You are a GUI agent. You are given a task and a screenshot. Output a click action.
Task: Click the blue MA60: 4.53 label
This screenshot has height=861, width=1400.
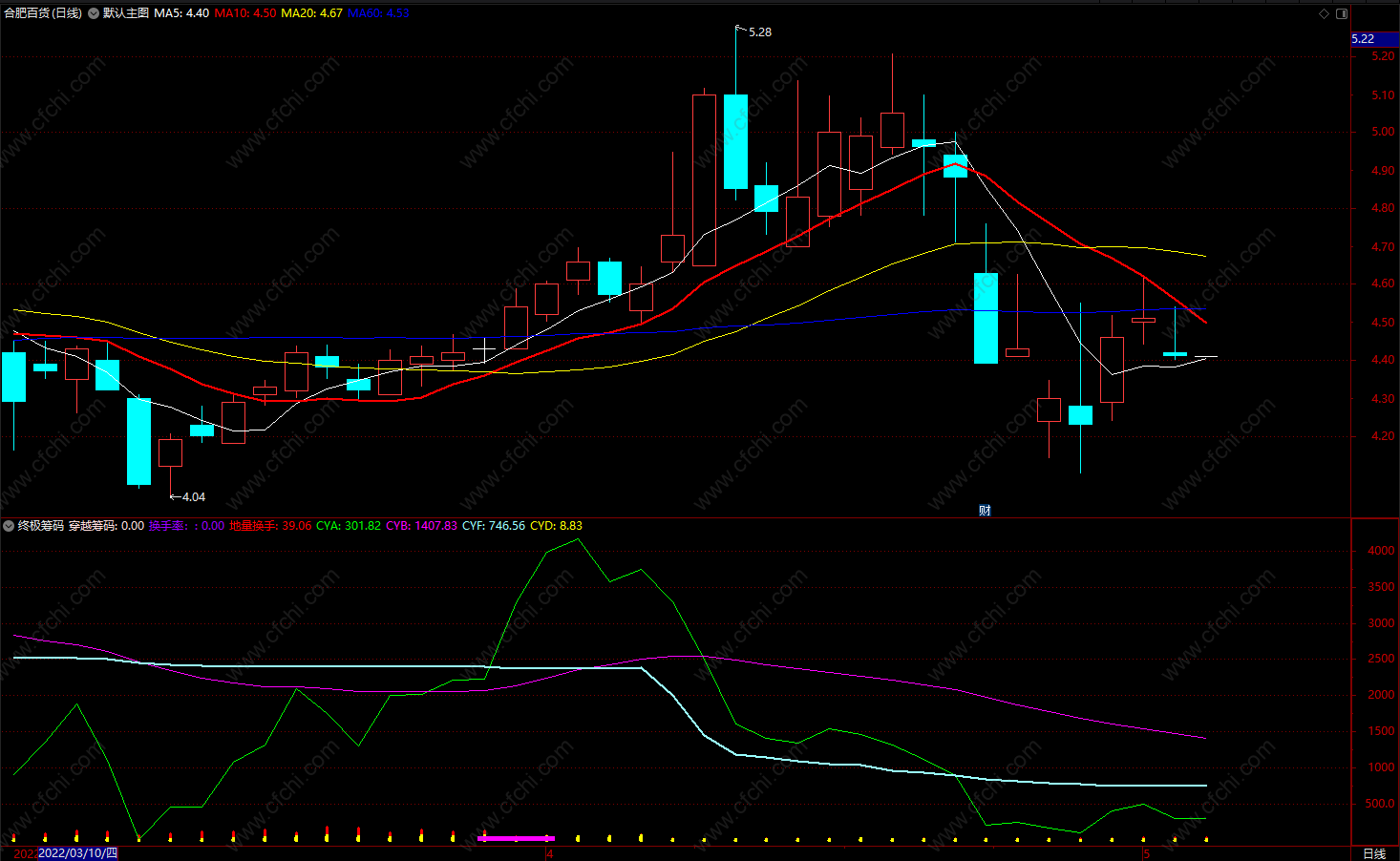click(378, 13)
